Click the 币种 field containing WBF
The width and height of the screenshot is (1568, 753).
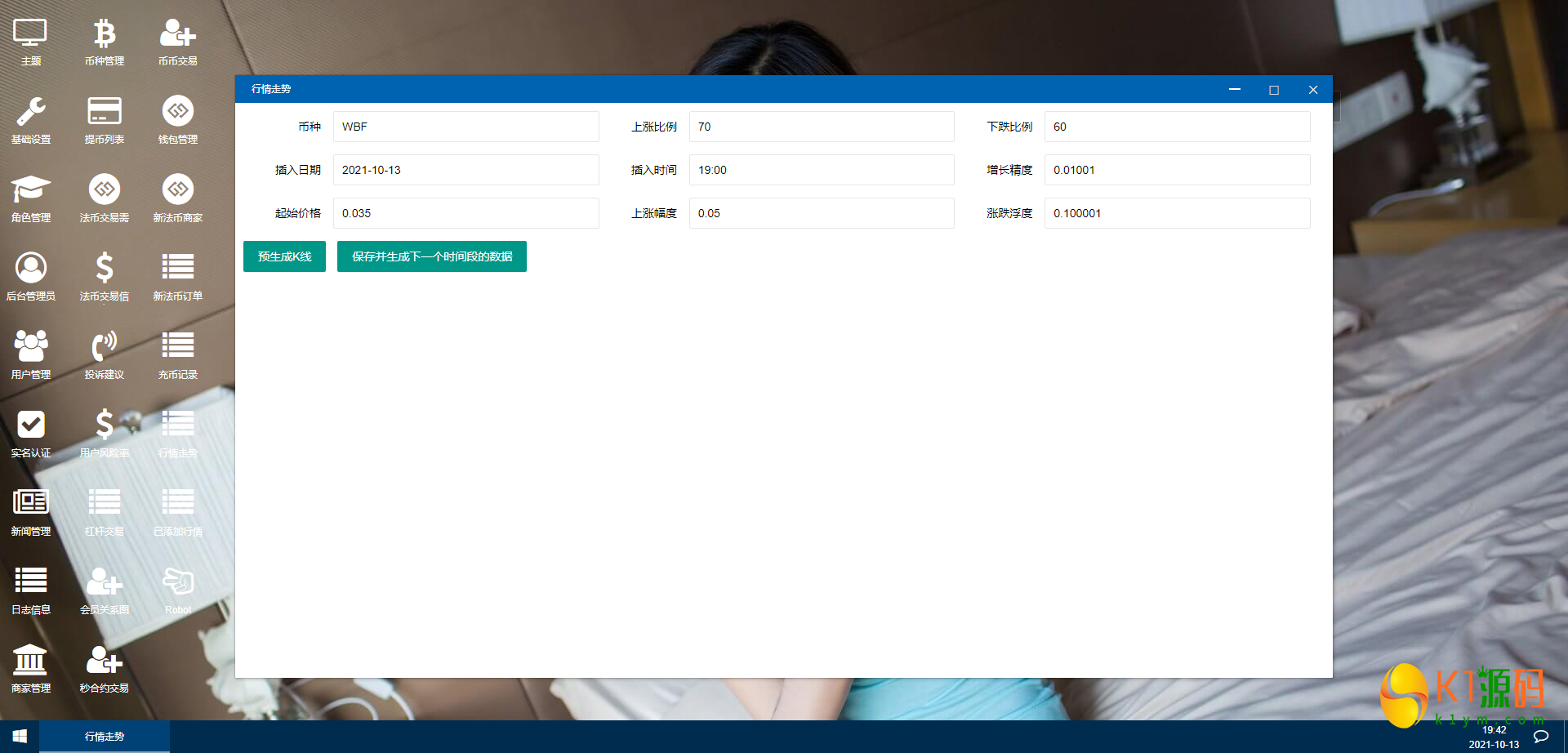(x=465, y=127)
